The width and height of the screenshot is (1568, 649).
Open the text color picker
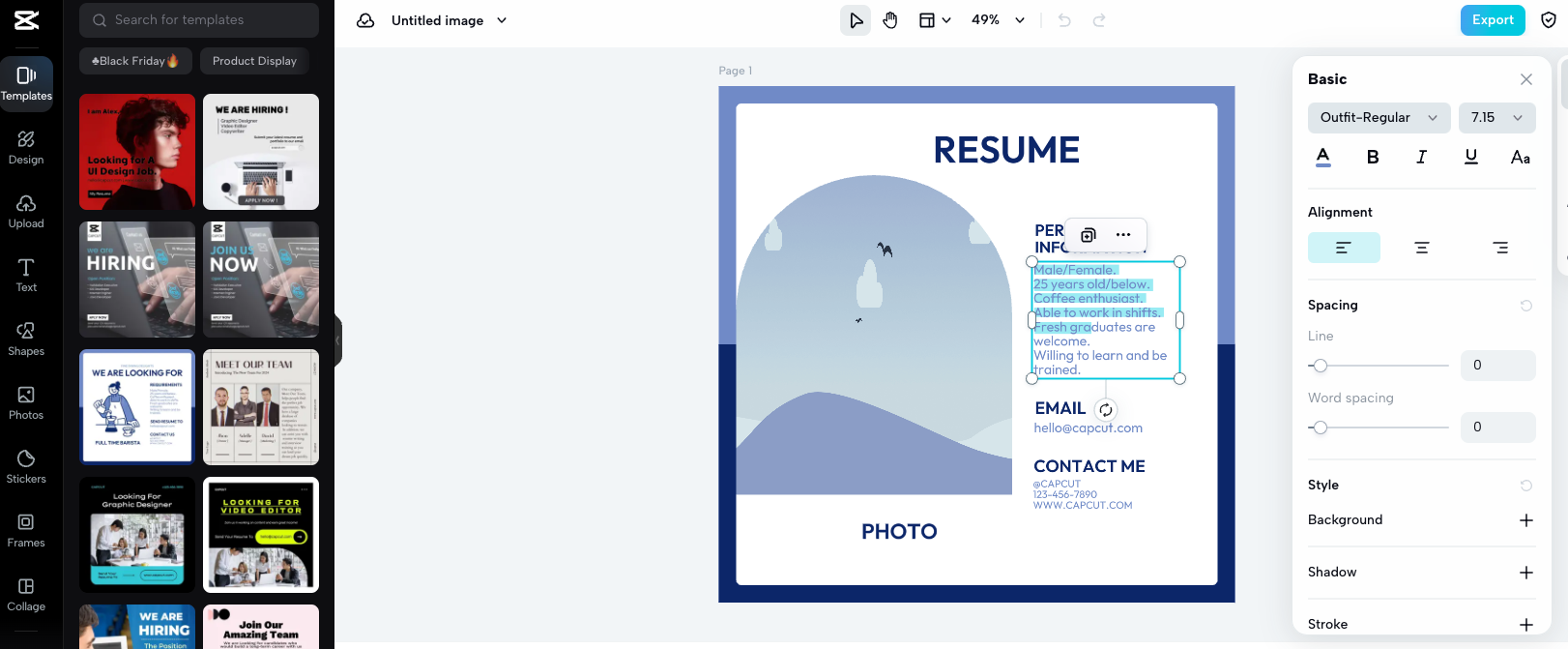(1323, 157)
